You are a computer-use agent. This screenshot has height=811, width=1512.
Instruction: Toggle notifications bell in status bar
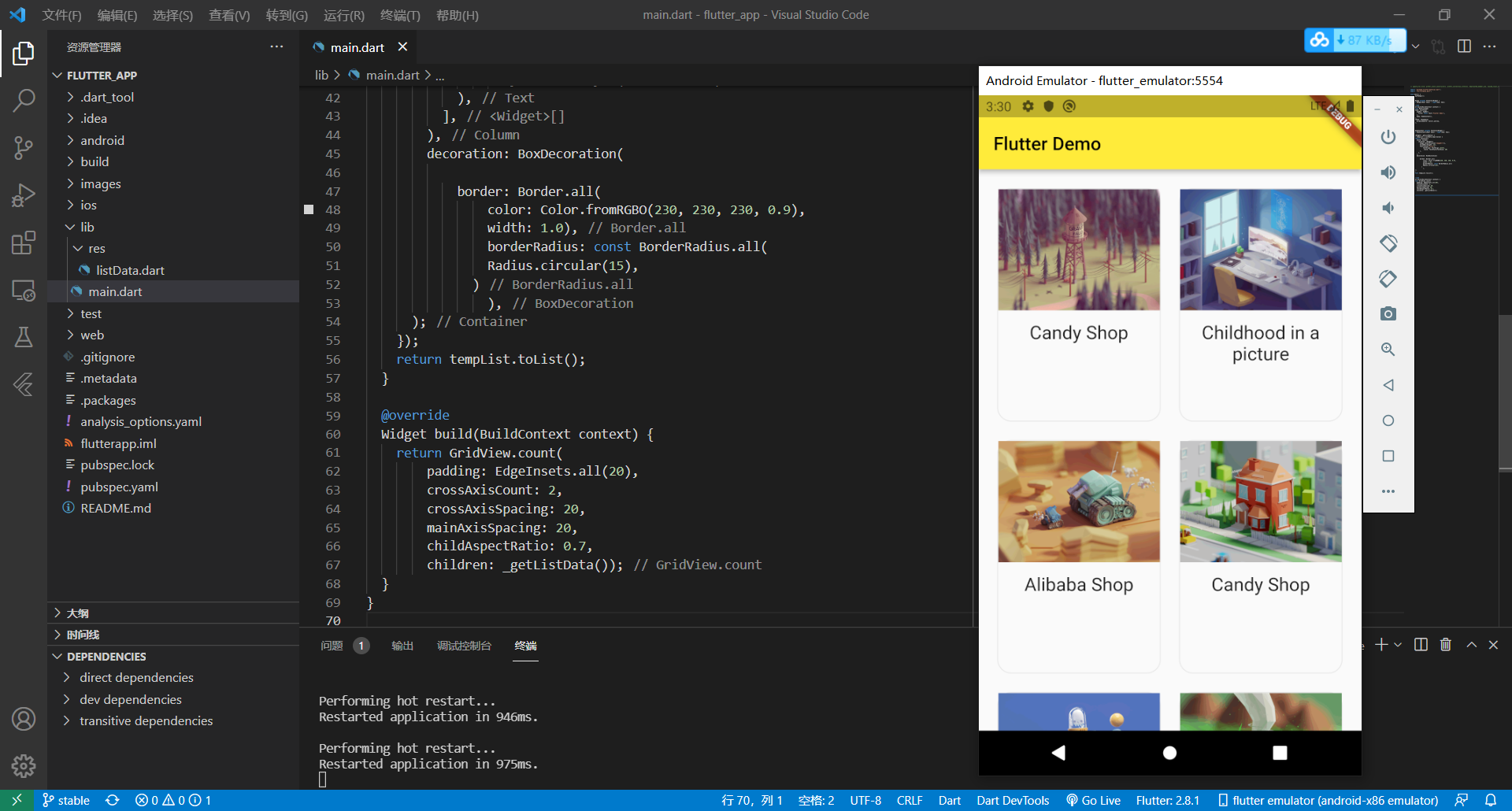[1495, 800]
